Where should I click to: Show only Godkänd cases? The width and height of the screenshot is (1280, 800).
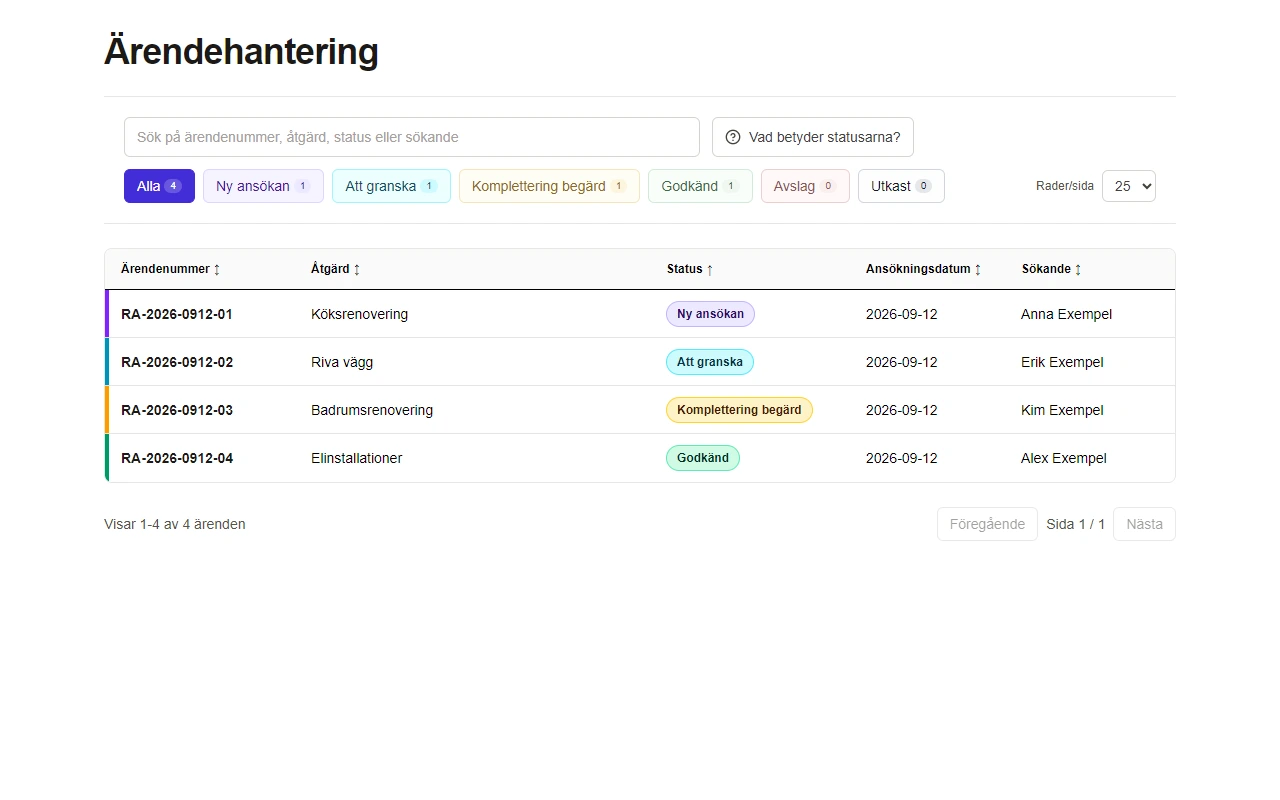[700, 186]
